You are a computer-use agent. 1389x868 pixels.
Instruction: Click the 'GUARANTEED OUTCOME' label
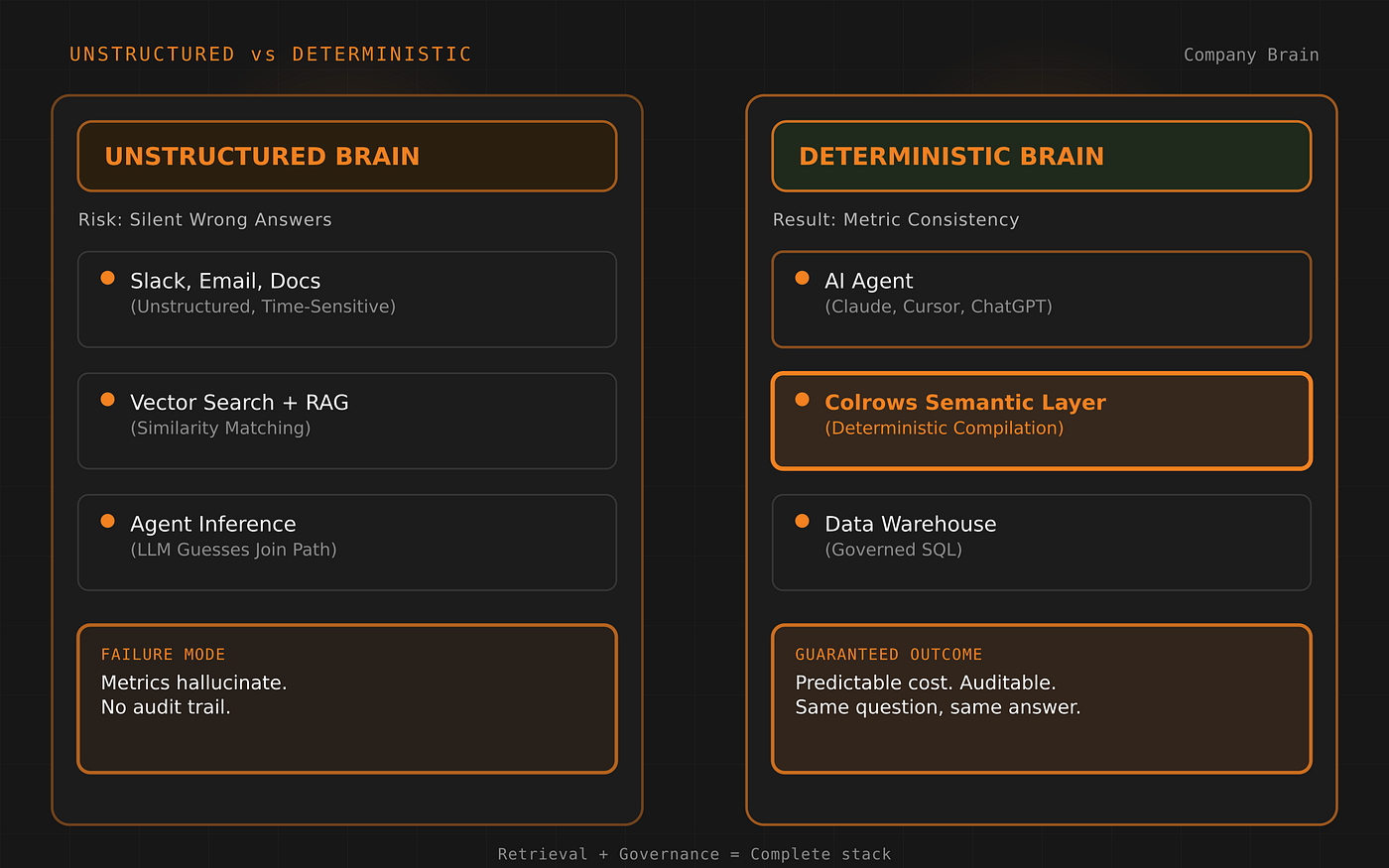[x=889, y=655]
